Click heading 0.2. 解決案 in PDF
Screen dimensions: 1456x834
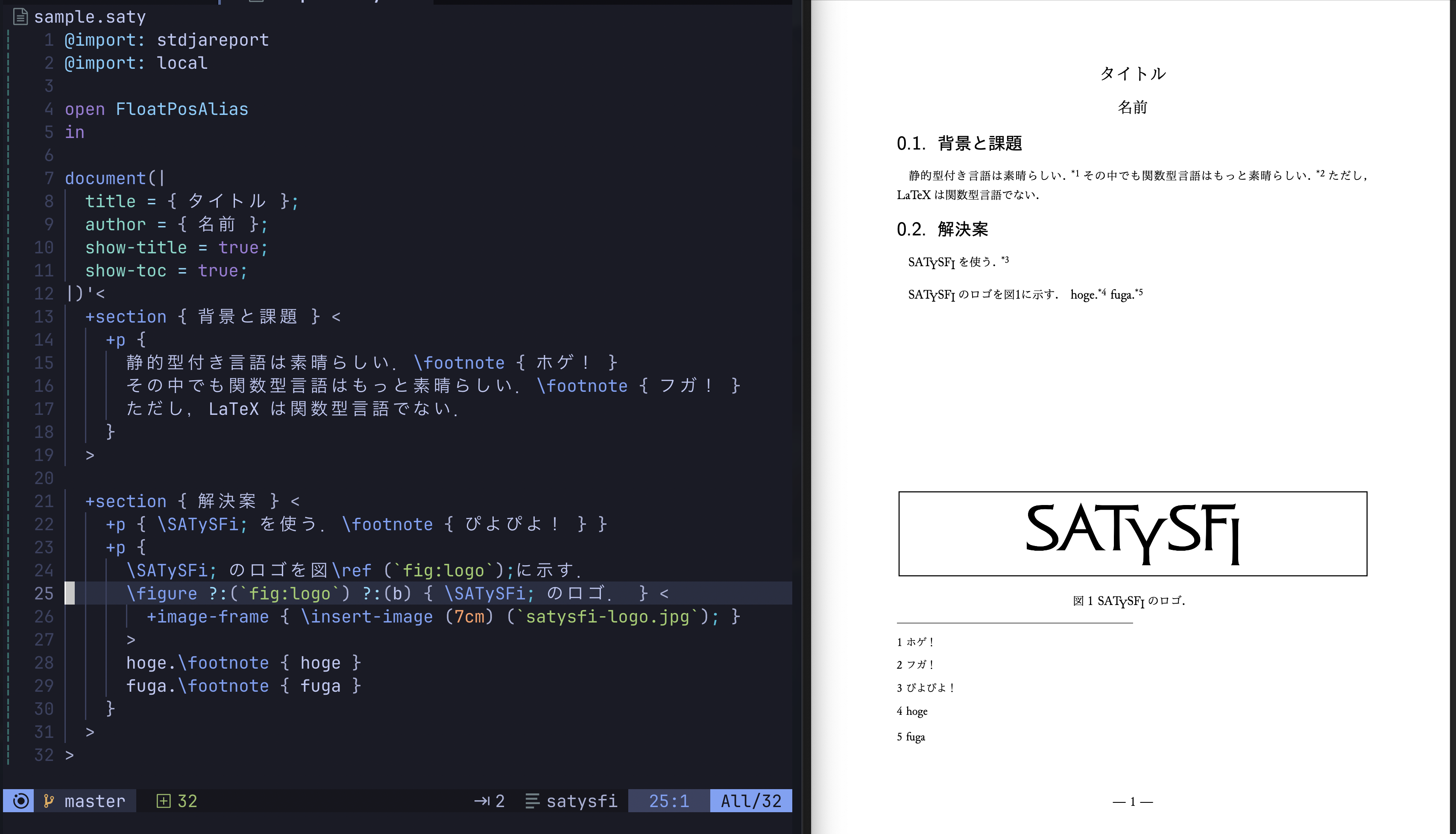[943, 229]
